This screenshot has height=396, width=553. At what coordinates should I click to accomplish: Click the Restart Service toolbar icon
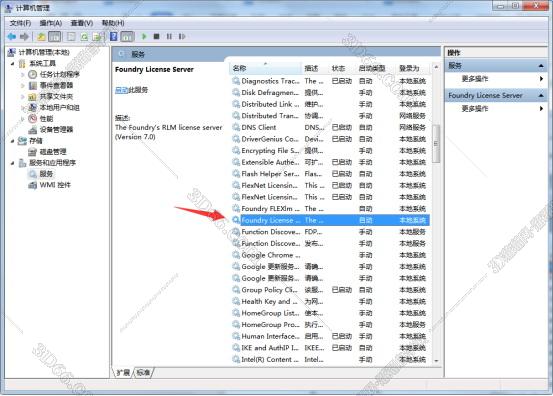(x=182, y=36)
